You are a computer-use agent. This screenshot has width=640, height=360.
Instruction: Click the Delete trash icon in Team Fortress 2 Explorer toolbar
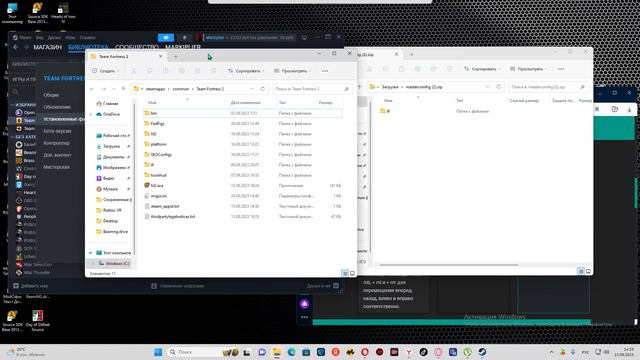213,71
